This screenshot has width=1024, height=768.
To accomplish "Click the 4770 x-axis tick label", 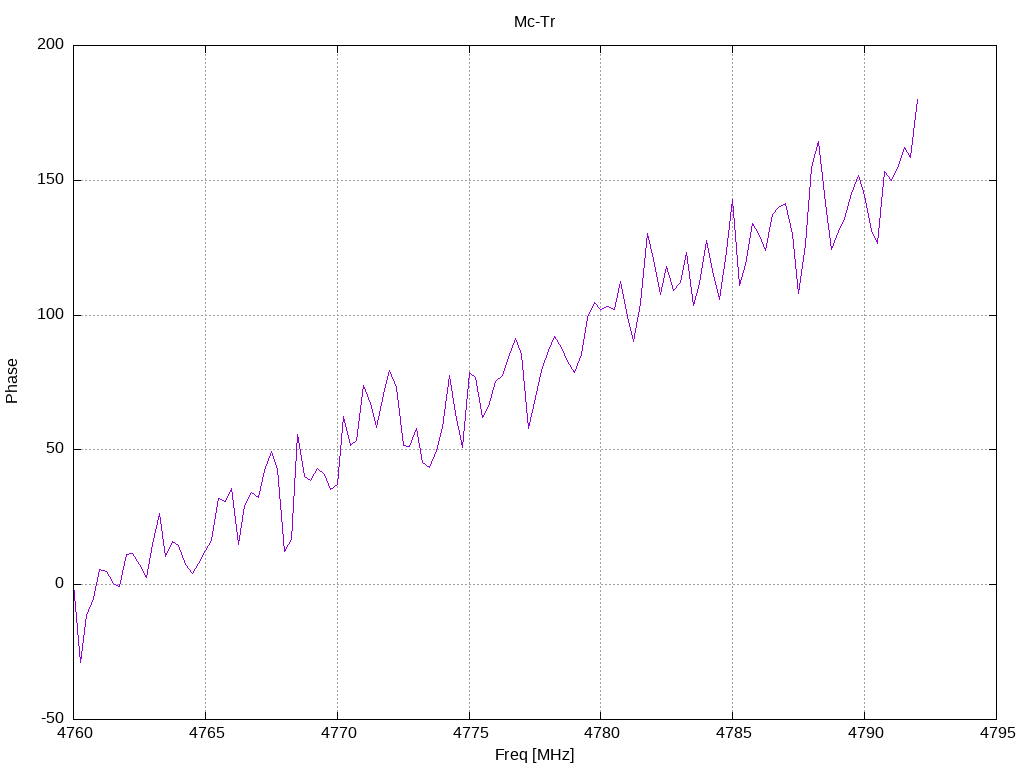I will pyautogui.click(x=338, y=733).
